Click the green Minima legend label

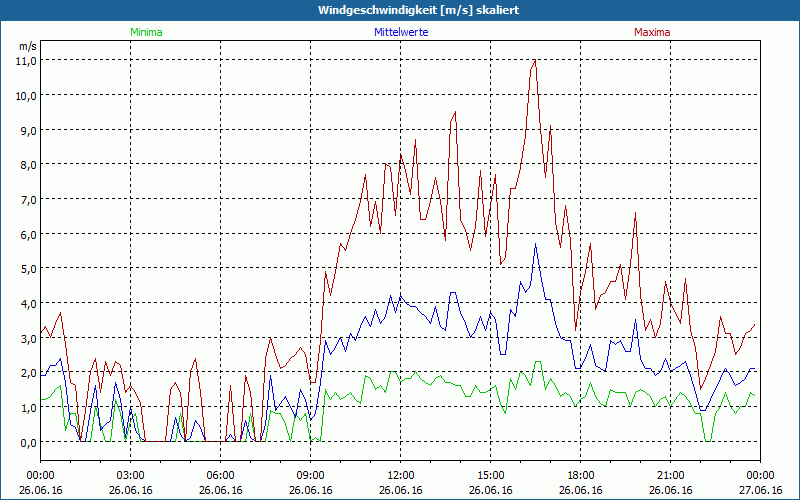pos(146,32)
